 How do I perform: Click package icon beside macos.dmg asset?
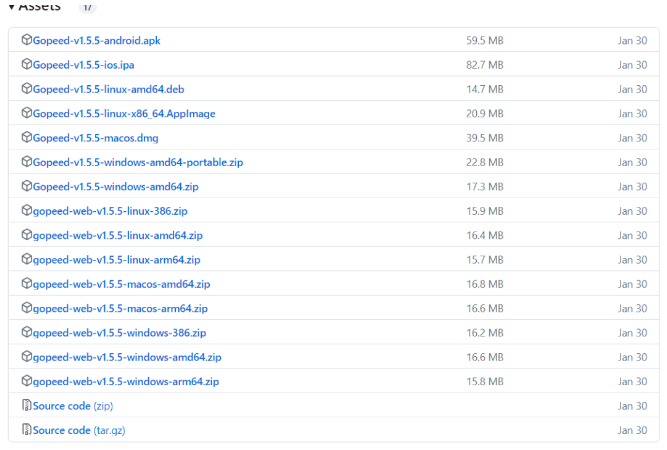pyautogui.click(x=26, y=137)
